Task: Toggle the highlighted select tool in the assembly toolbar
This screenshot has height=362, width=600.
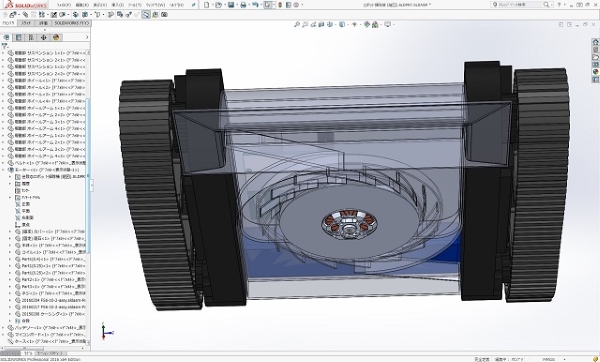Action: (146, 15)
